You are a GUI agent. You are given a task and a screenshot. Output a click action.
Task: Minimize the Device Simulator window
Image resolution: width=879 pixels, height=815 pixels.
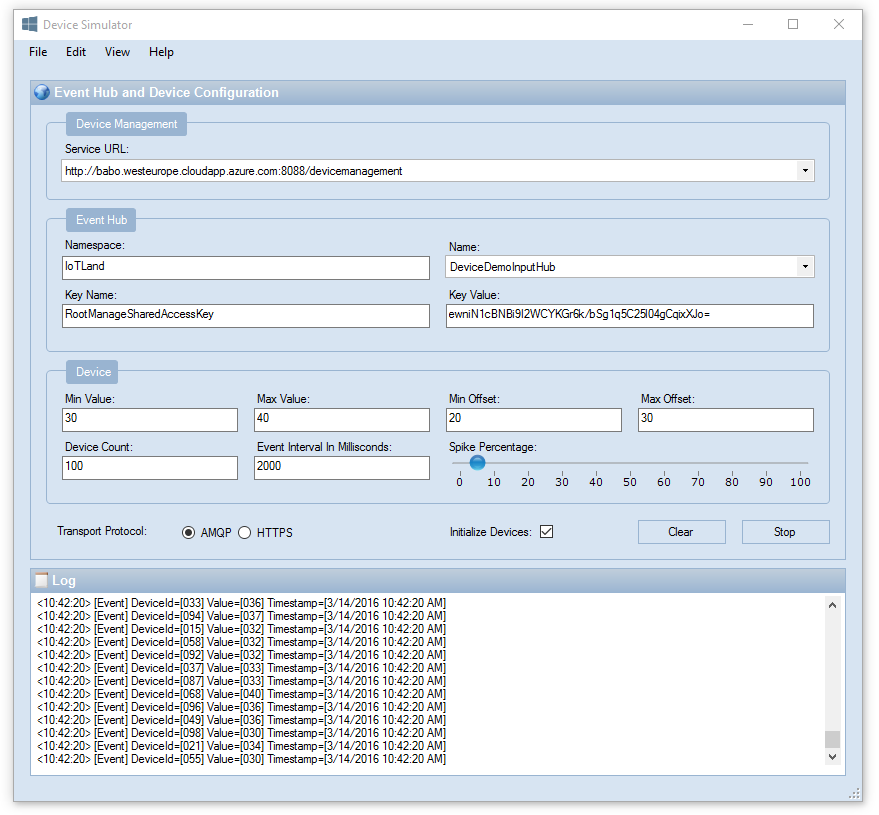(748, 25)
